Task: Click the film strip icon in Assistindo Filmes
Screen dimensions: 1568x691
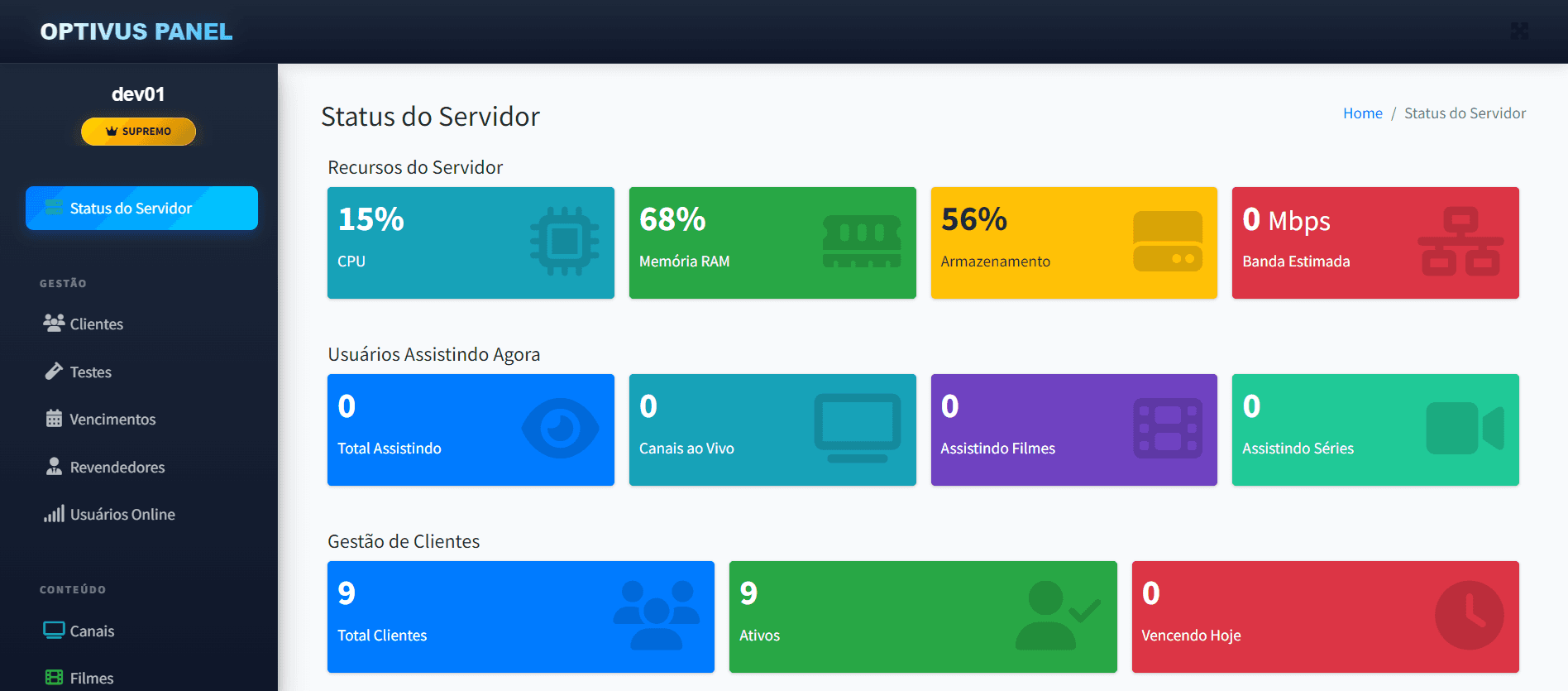Action: (x=1167, y=429)
